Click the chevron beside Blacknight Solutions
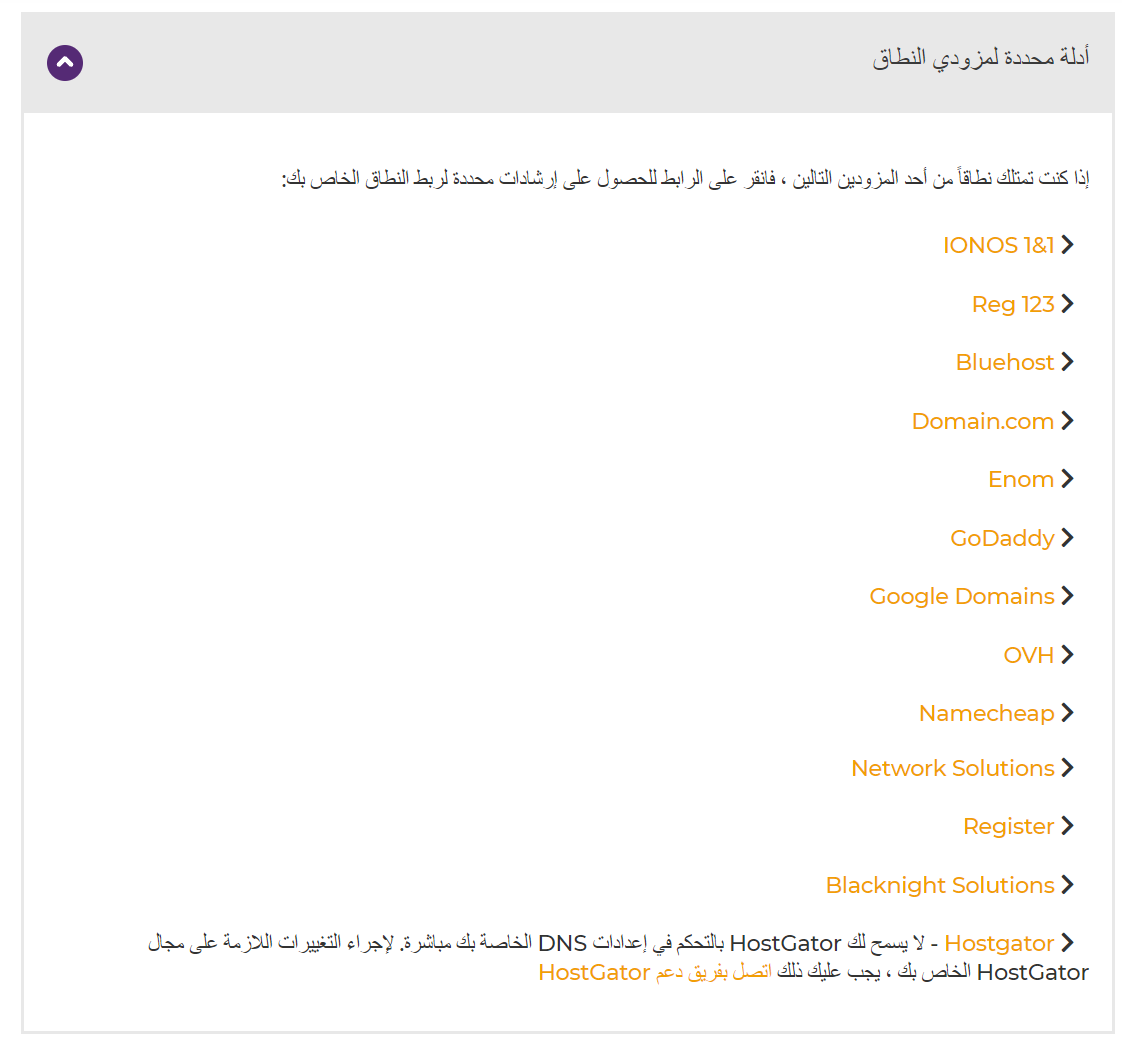 click(x=1068, y=884)
